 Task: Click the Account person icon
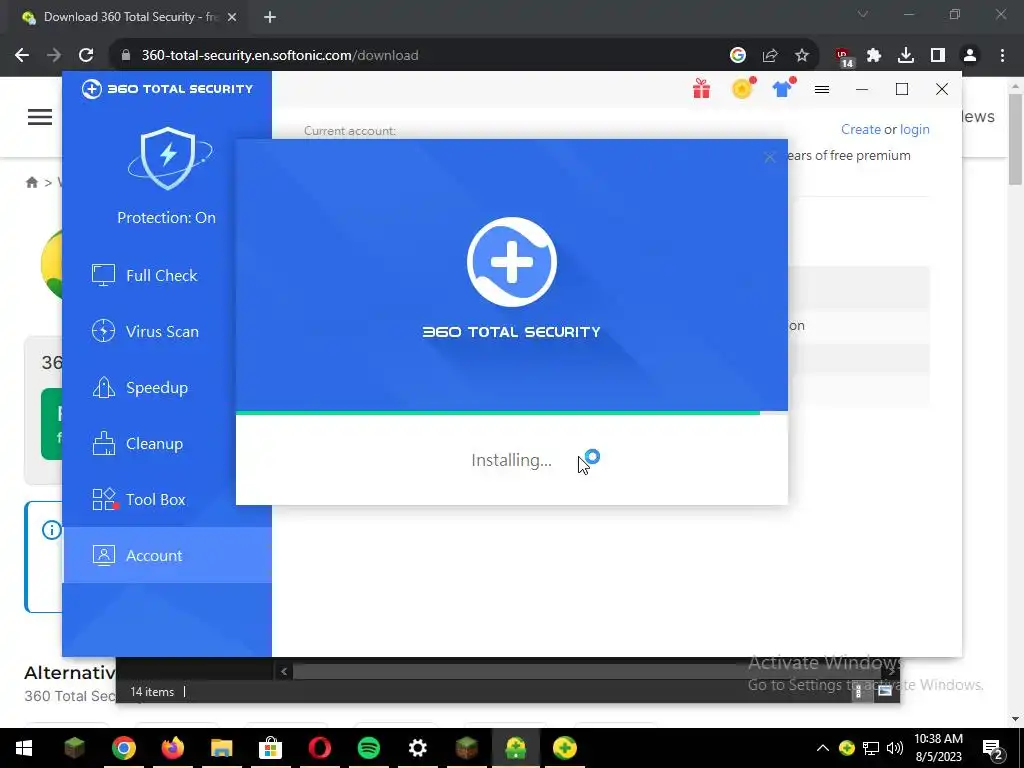pyautogui.click(x=103, y=555)
